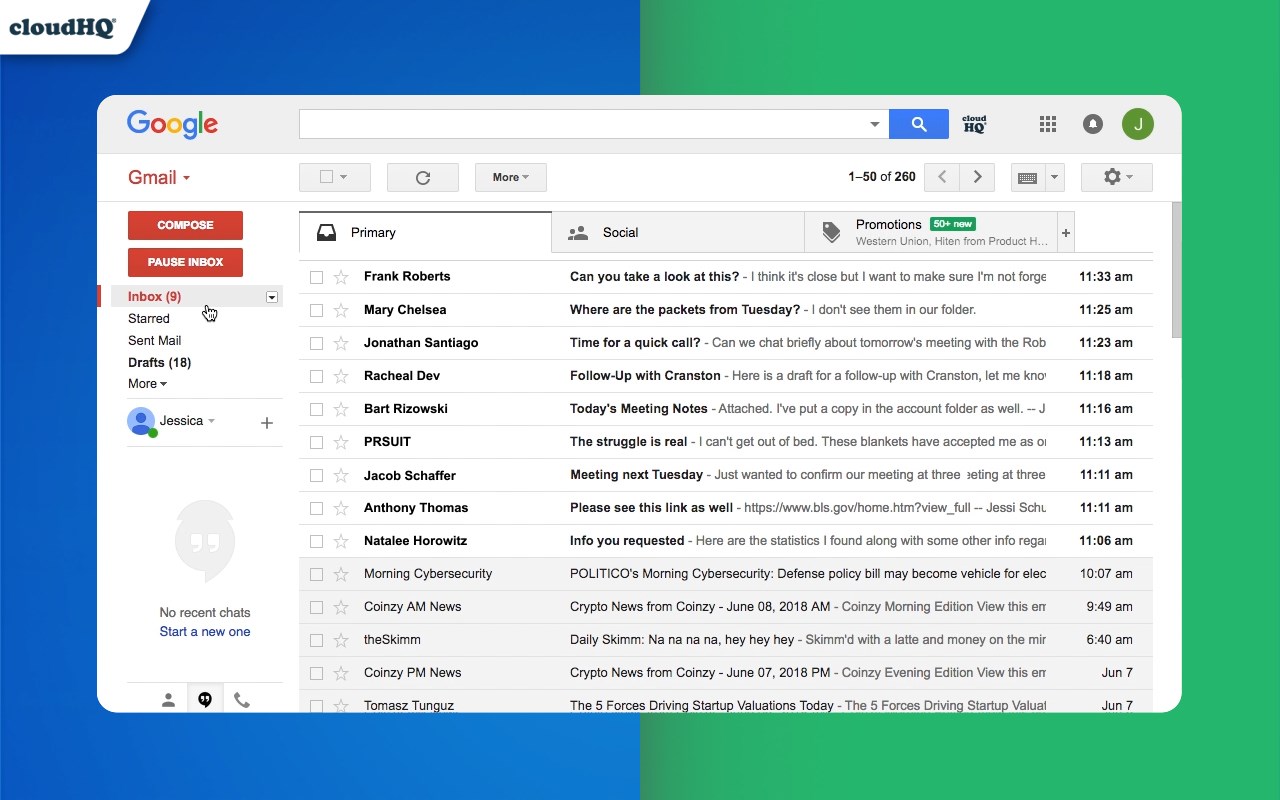Open the J account avatar
Image resolution: width=1280 pixels, height=800 pixels.
click(1138, 124)
